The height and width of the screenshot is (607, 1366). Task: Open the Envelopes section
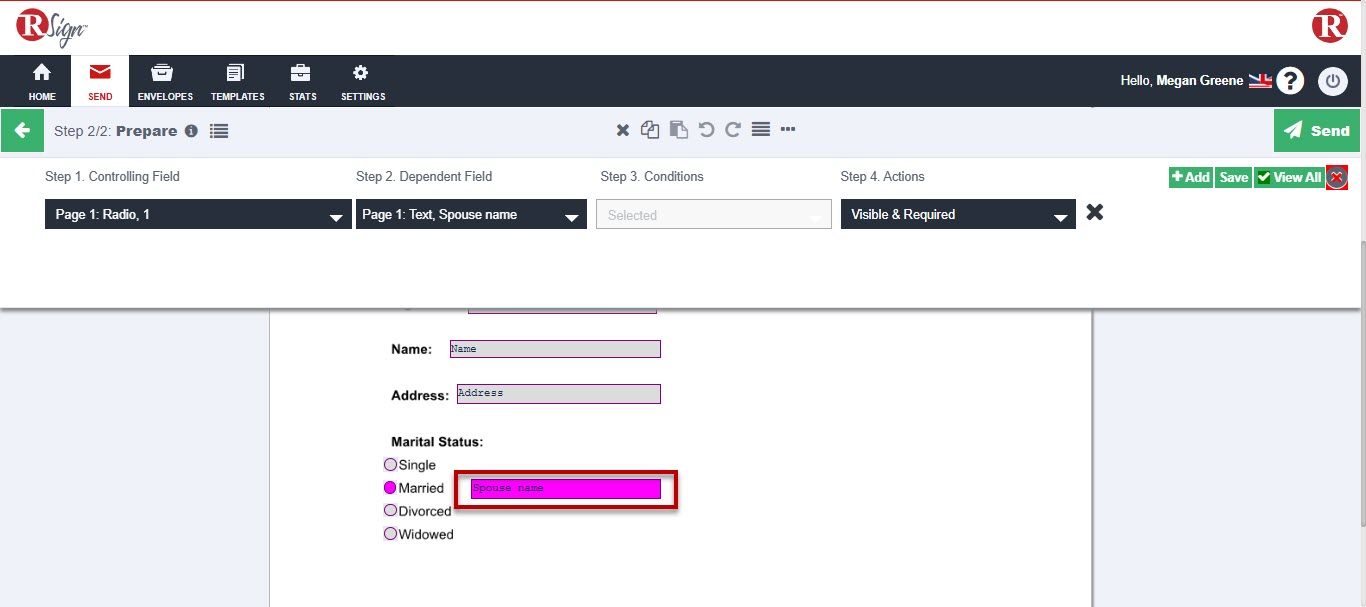(x=164, y=80)
